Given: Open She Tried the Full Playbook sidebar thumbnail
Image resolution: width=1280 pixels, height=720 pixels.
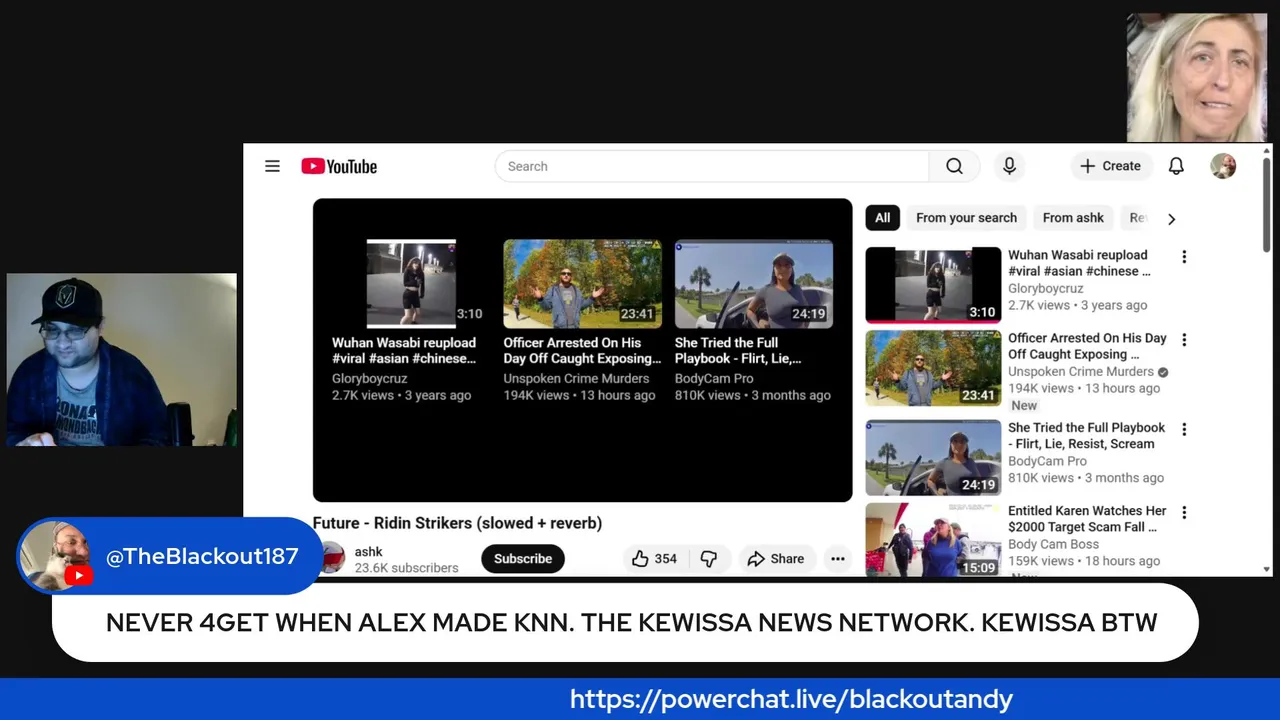Looking at the screenshot, I should tap(933, 457).
